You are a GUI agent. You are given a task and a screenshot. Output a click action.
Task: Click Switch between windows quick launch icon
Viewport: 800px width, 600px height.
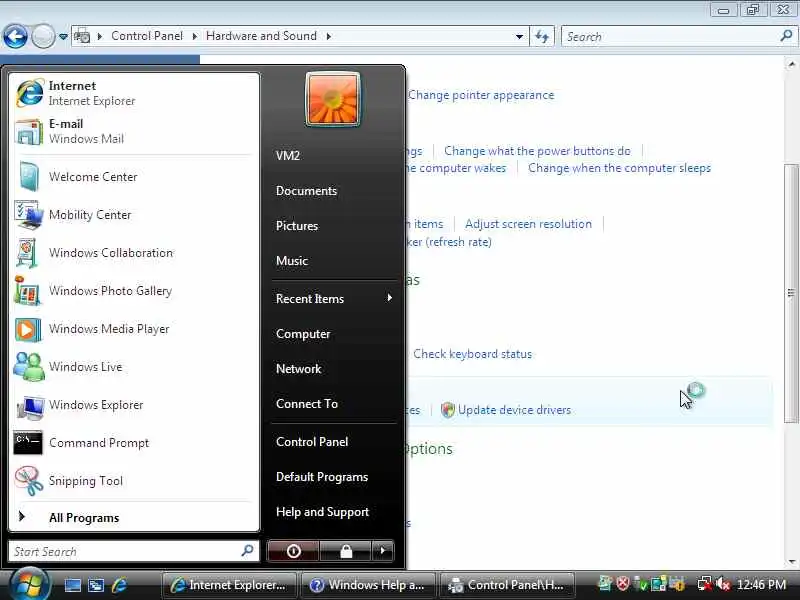tap(96, 585)
